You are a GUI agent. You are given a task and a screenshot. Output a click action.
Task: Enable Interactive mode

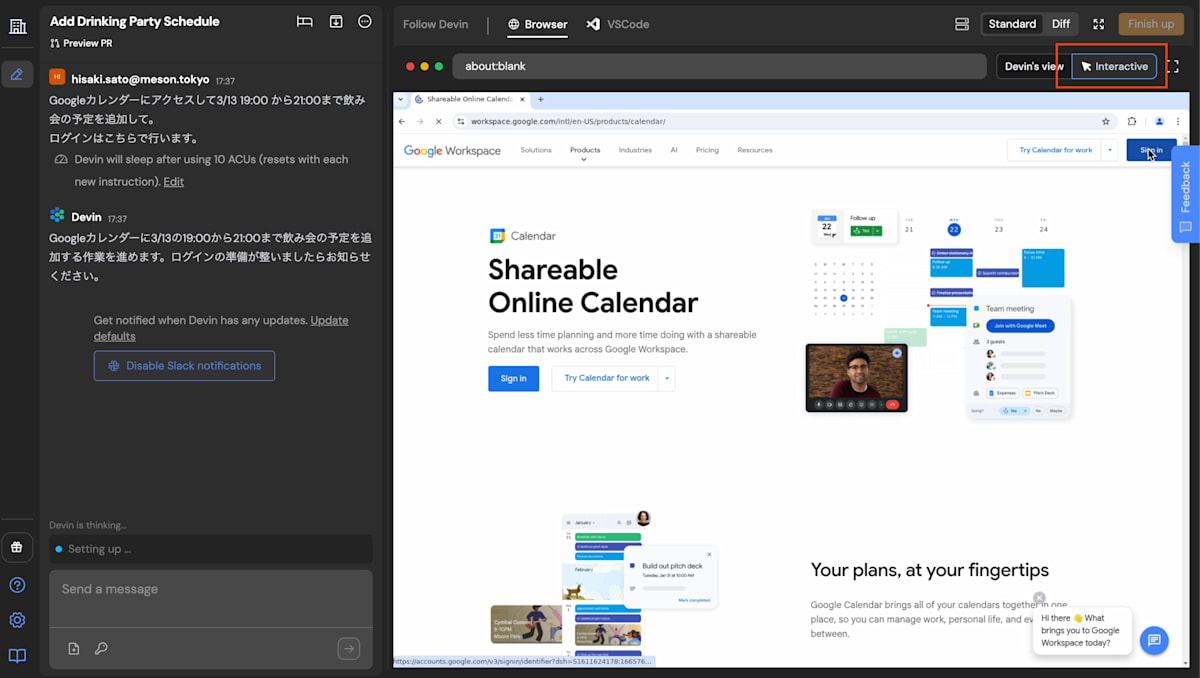1114,66
